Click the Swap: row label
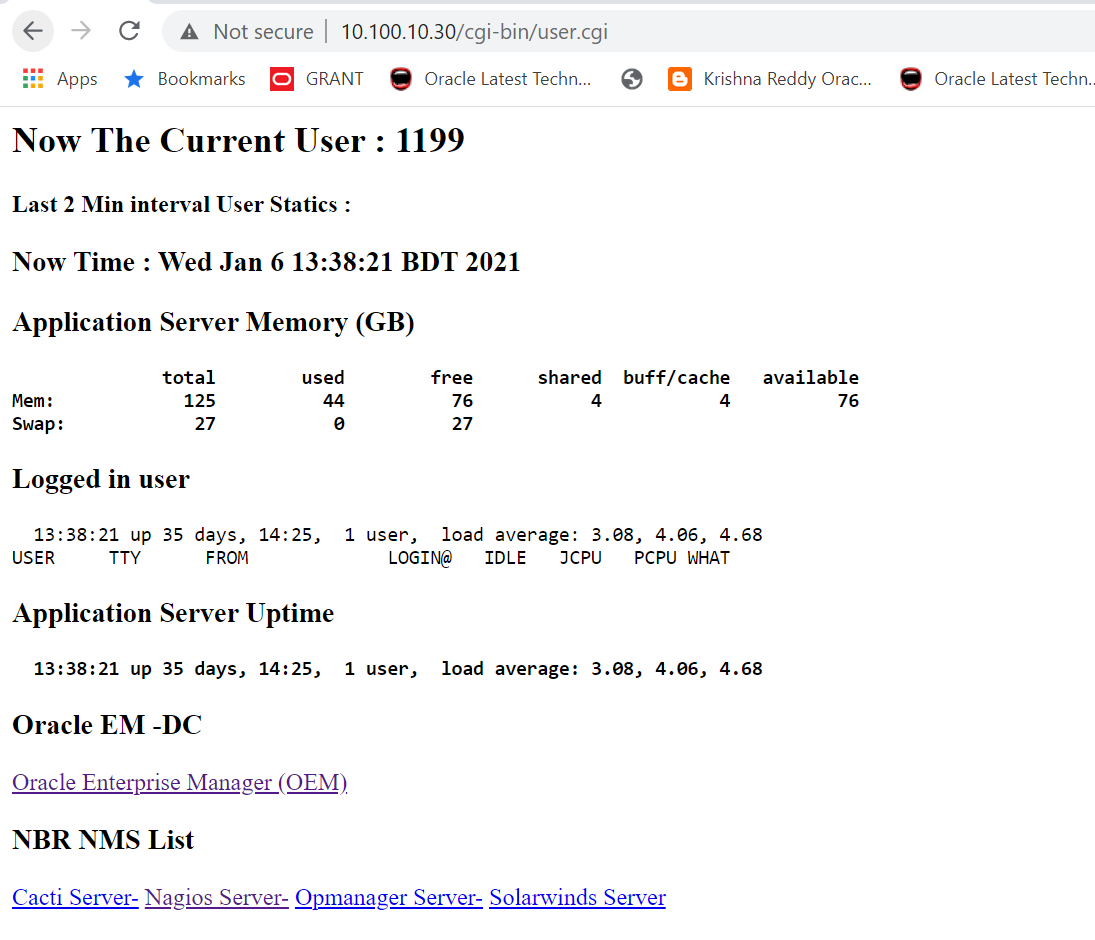Screen dimensions: 1095x940 [38, 424]
